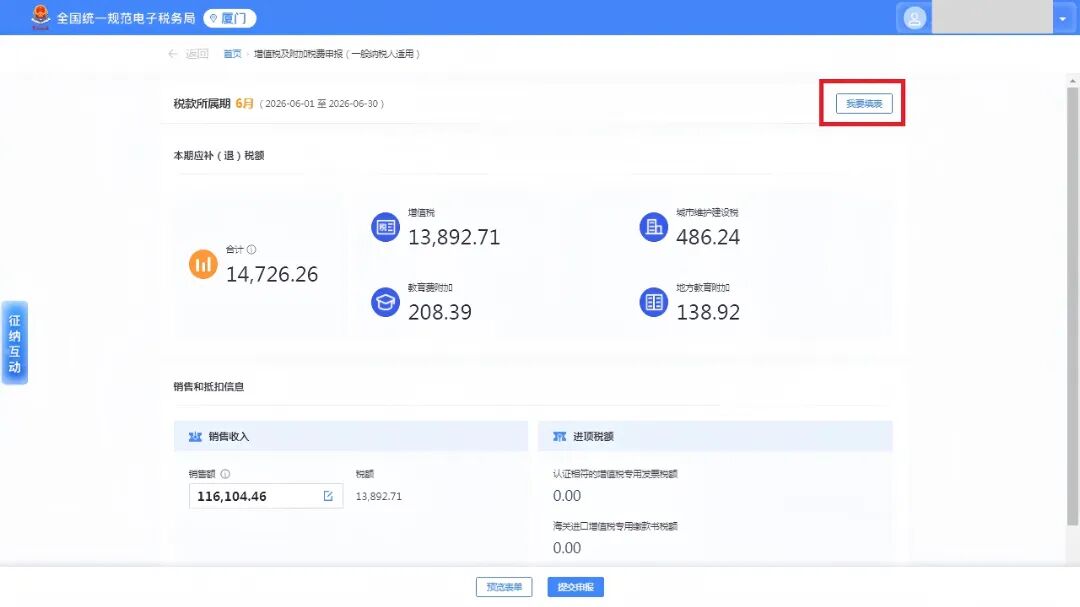Screen dimensions: 1080x607
Task: Click the 税额 value 13,892.71 under 销售收入
Action: click(379, 496)
